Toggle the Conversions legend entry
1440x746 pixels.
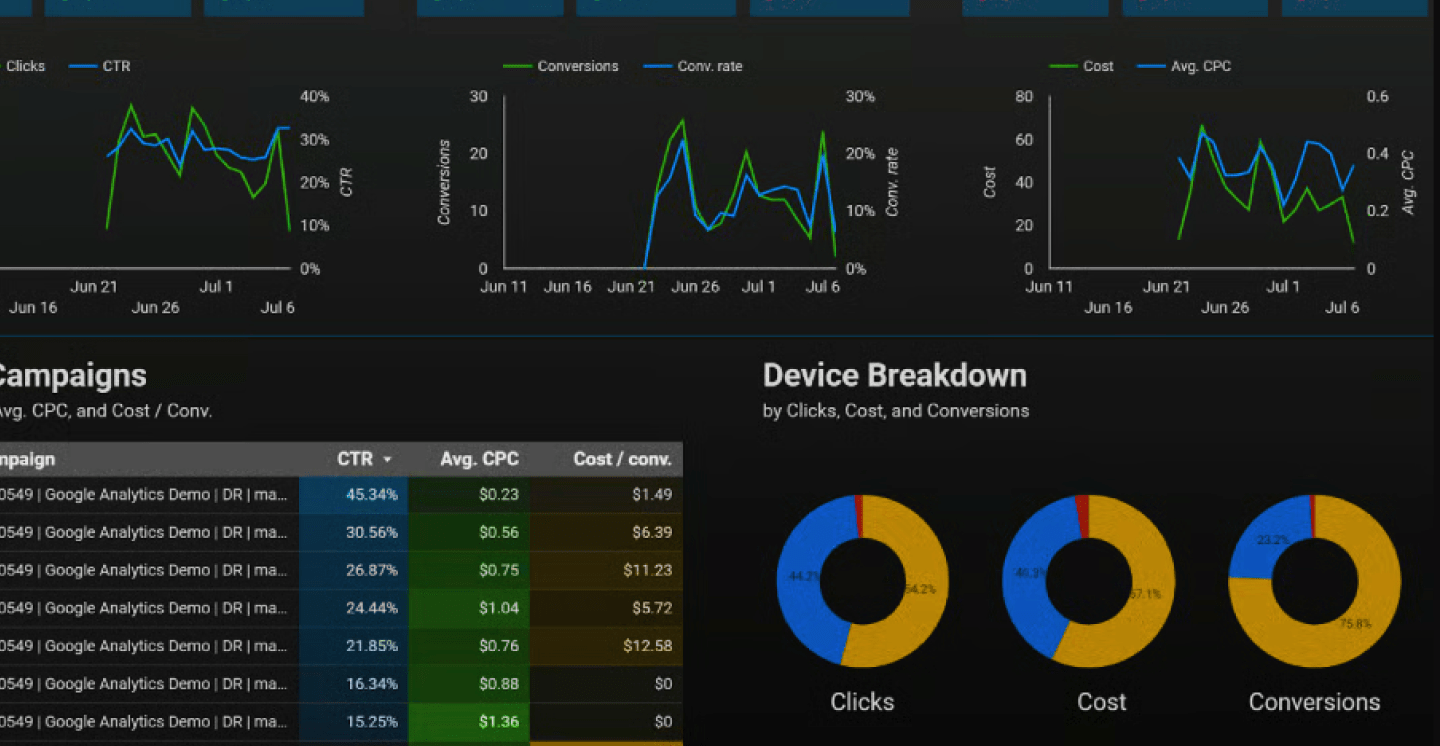coord(560,66)
